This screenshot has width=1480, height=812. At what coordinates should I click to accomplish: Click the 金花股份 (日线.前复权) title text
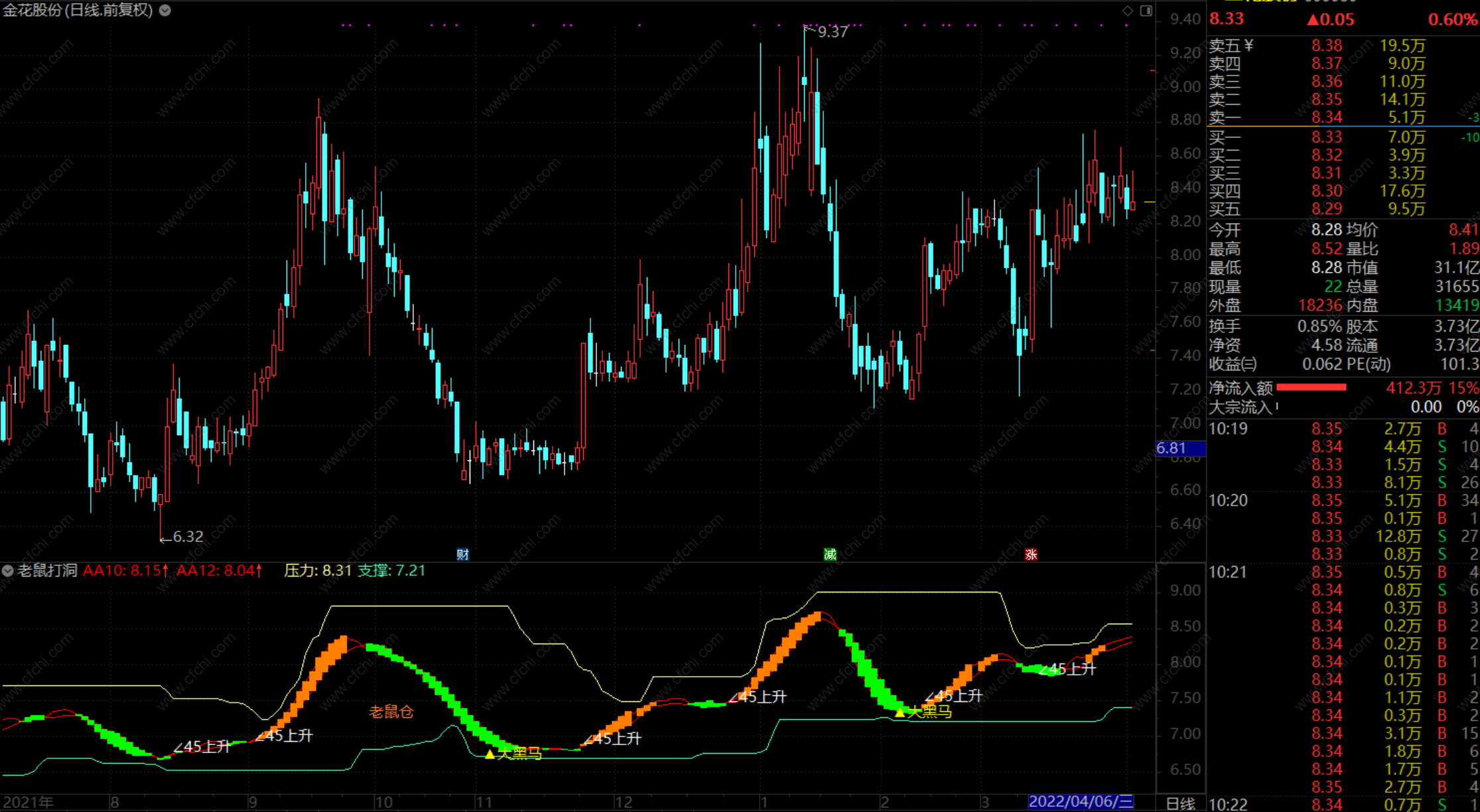coord(78,11)
